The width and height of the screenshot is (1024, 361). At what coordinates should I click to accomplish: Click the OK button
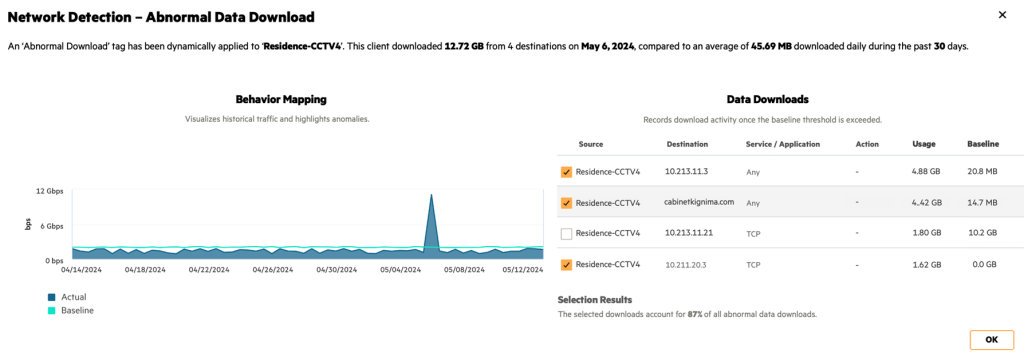pos(991,339)
